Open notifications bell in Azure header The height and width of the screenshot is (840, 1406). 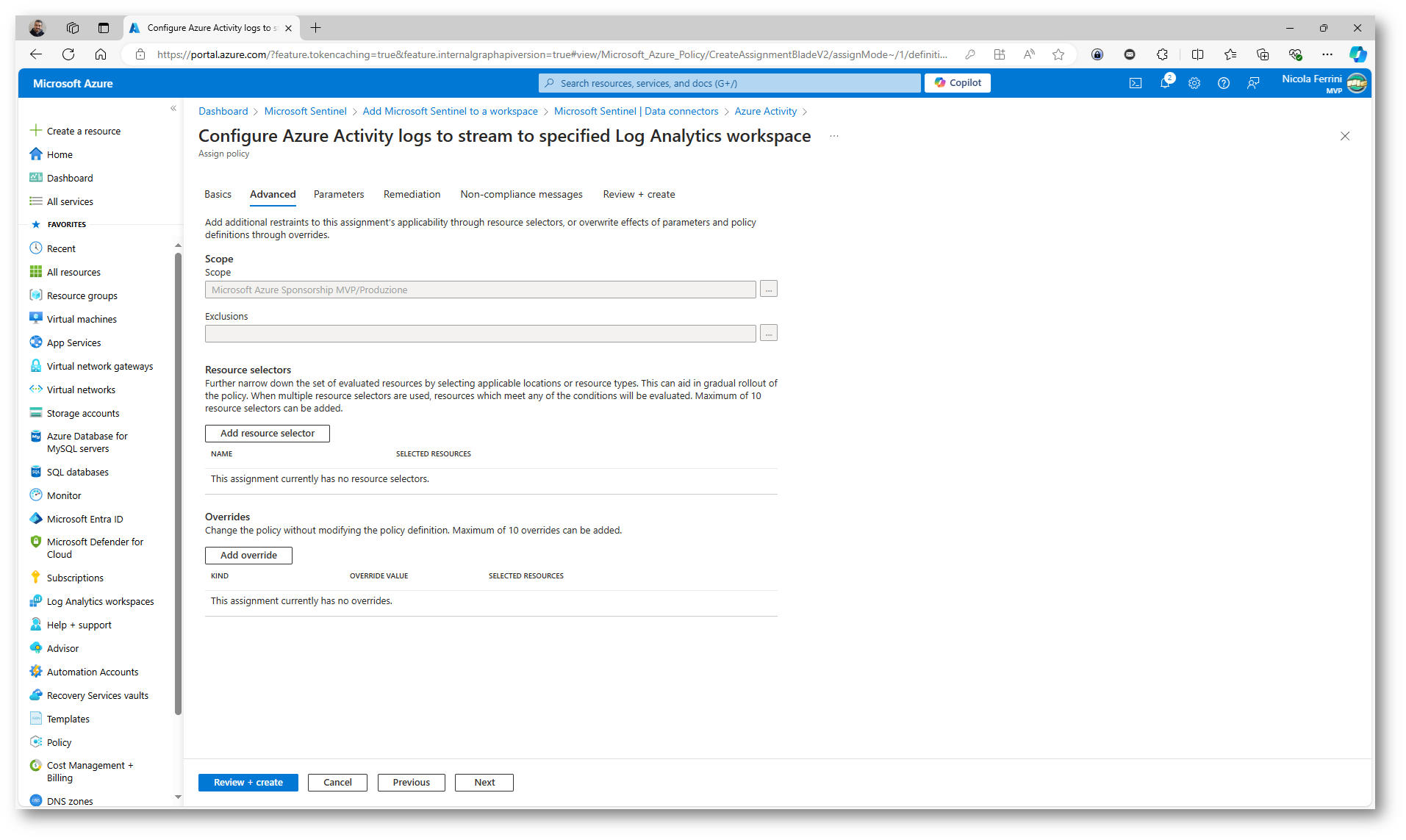(x=1165, y=83)
